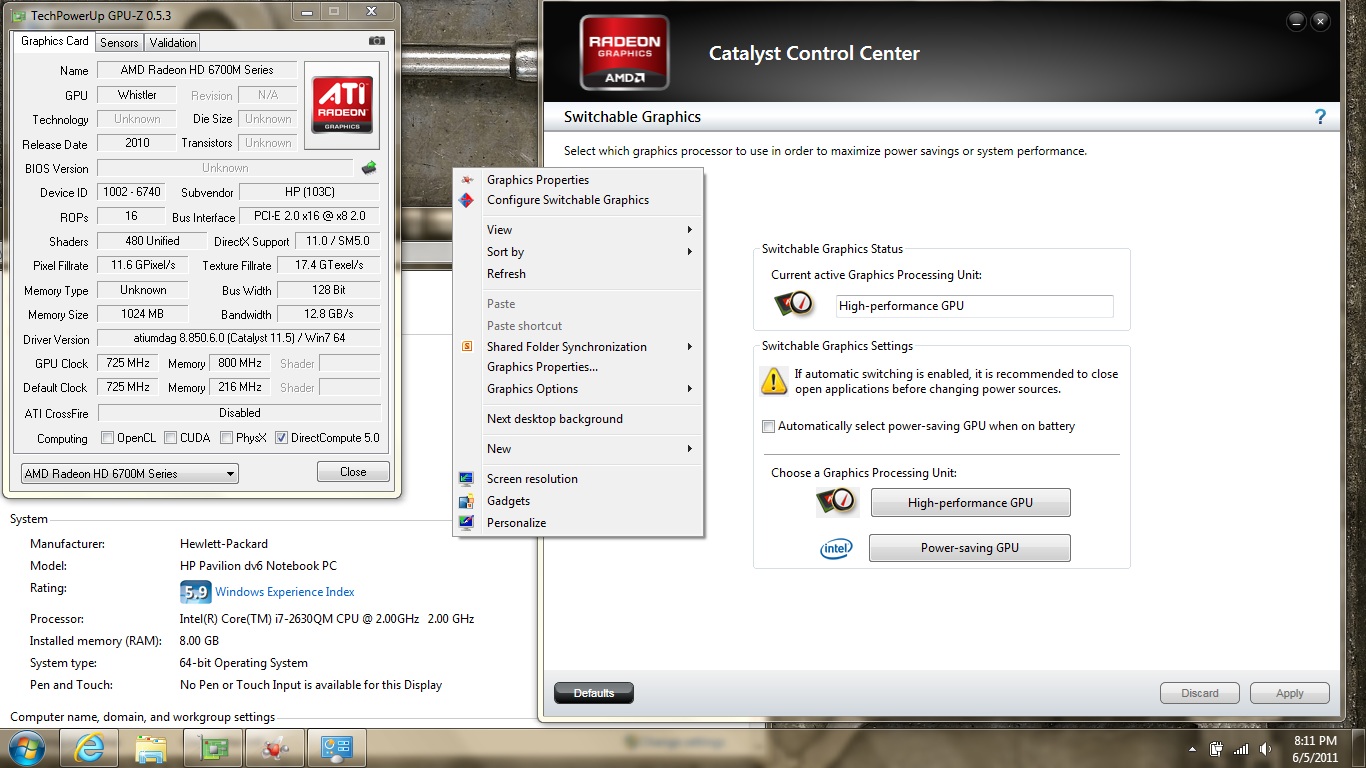Click the volume speaker tray icon
This screenshot has width=1366, height=768.
pos(1266,749)
